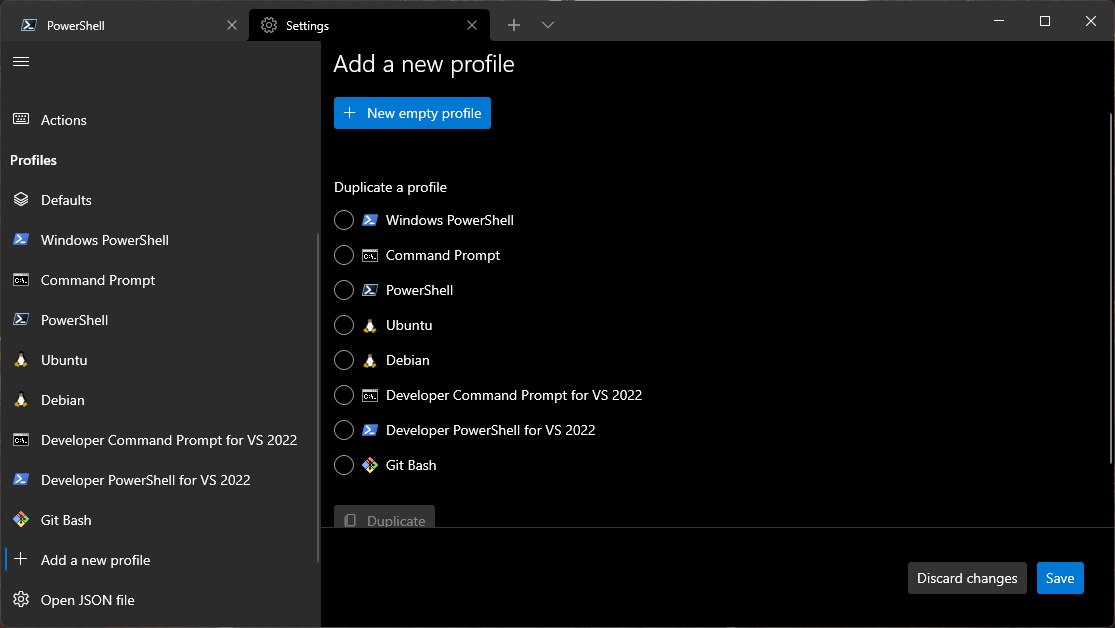Viewport: 1115px width, 628px height.
Task: Open the Actions settings page
Action: click(160, 120)
